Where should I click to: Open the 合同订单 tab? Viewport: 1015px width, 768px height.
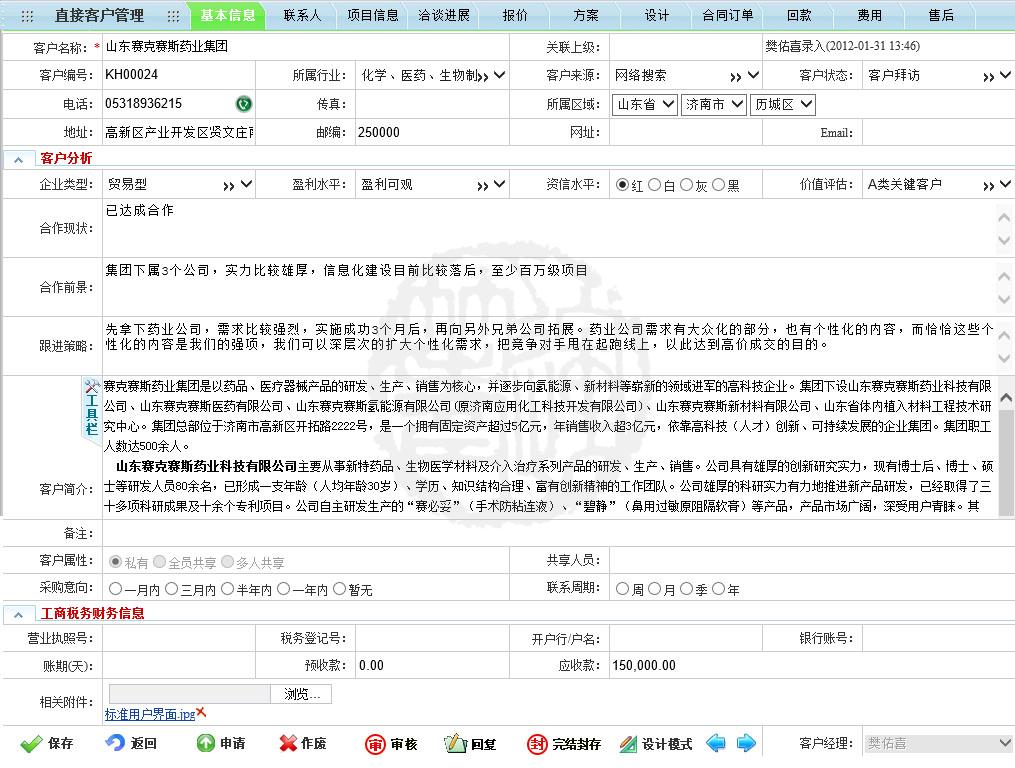728,15
